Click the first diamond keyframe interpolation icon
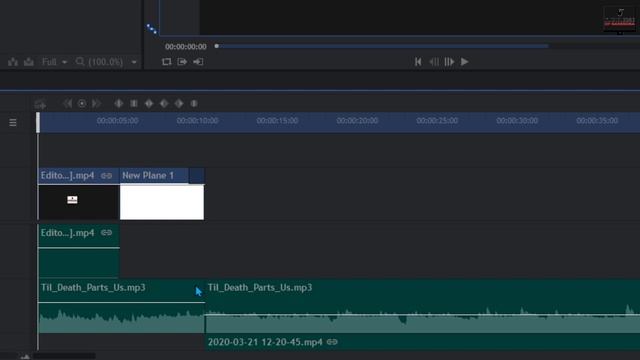The image size is (640, 360). coord(119,104)
